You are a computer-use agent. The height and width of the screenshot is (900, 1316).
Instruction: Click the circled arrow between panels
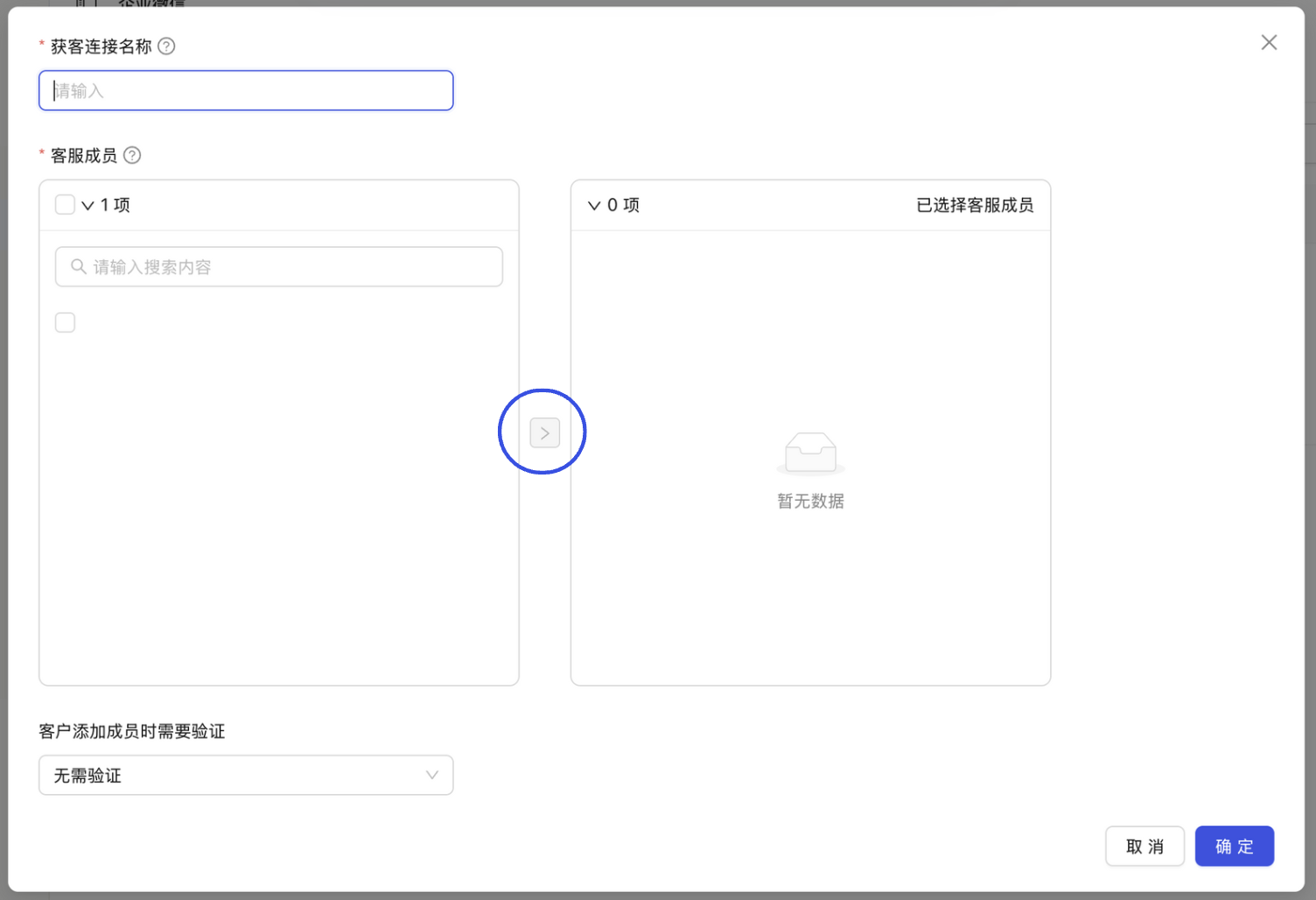point(542,432)
